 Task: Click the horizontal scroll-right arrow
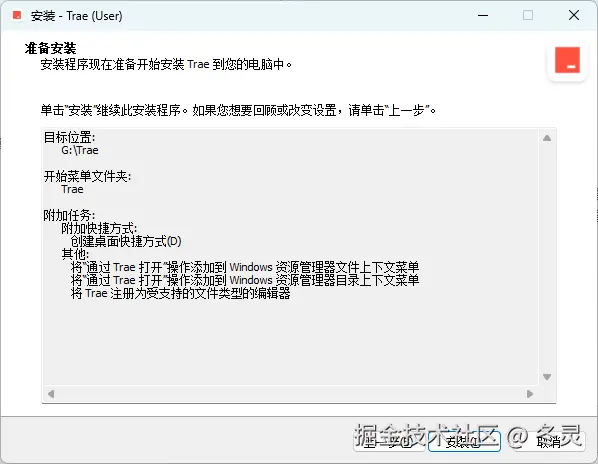tap(530, 393)
